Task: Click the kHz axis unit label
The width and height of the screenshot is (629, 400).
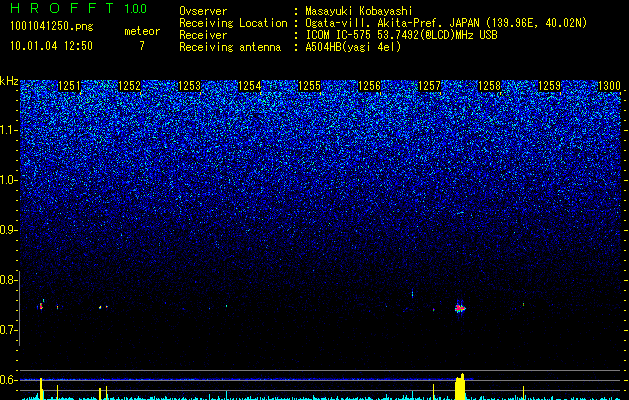Action: 9,81
